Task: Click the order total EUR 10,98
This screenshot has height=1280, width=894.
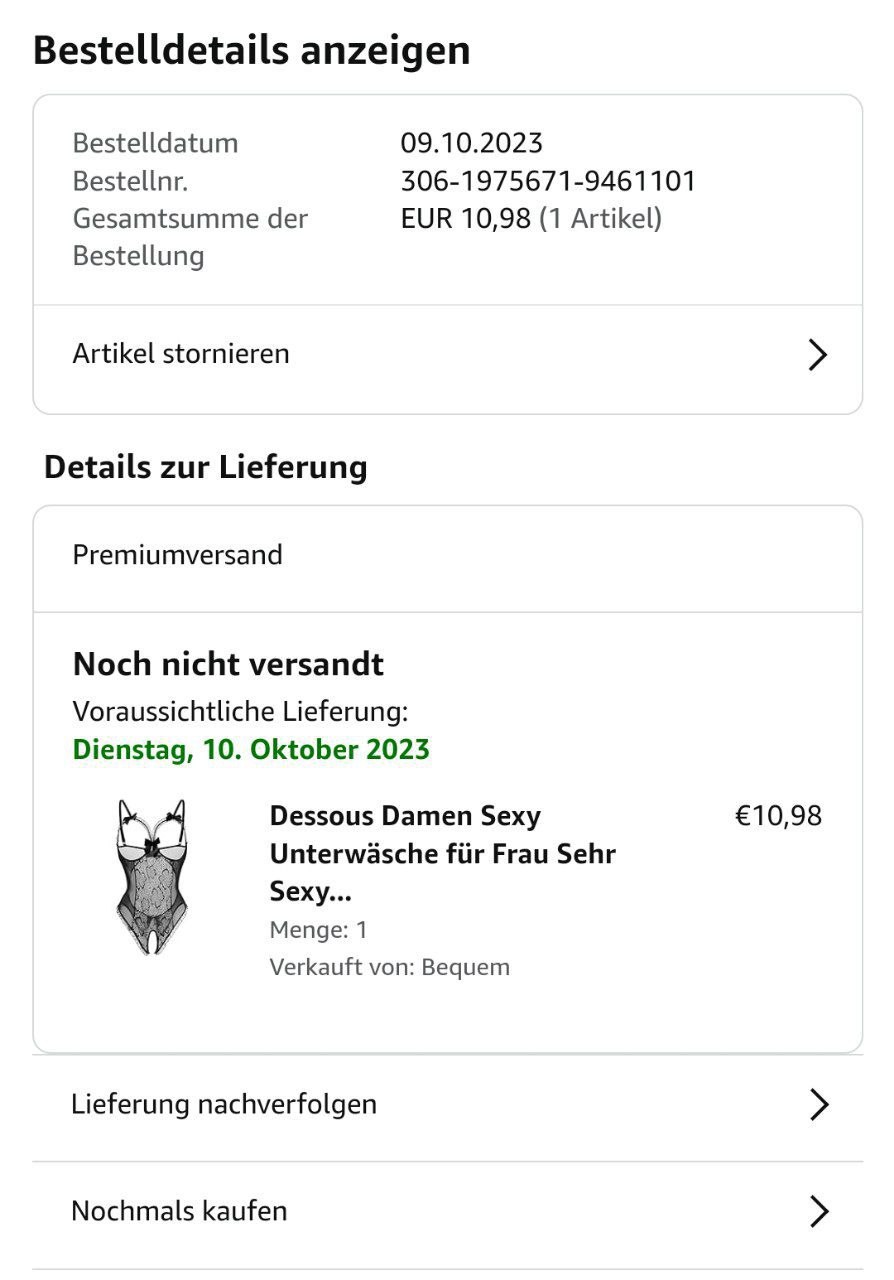Action: pyautogui.click(x=465, y=219)
